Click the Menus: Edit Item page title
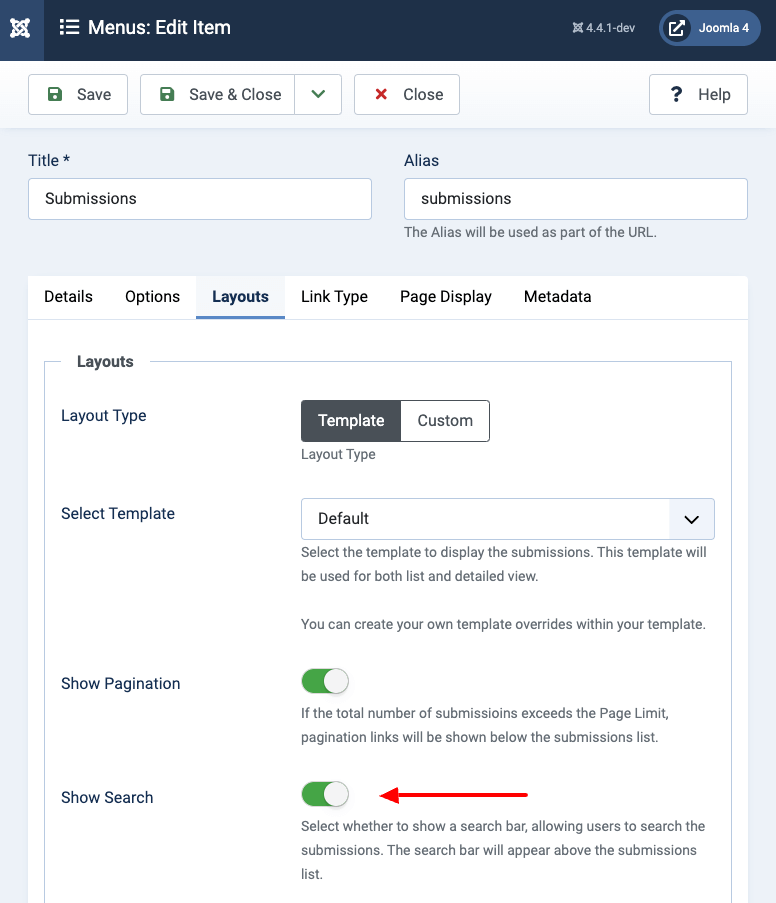Viewport: 776px width, 903px height. click(x=159, y=28)
